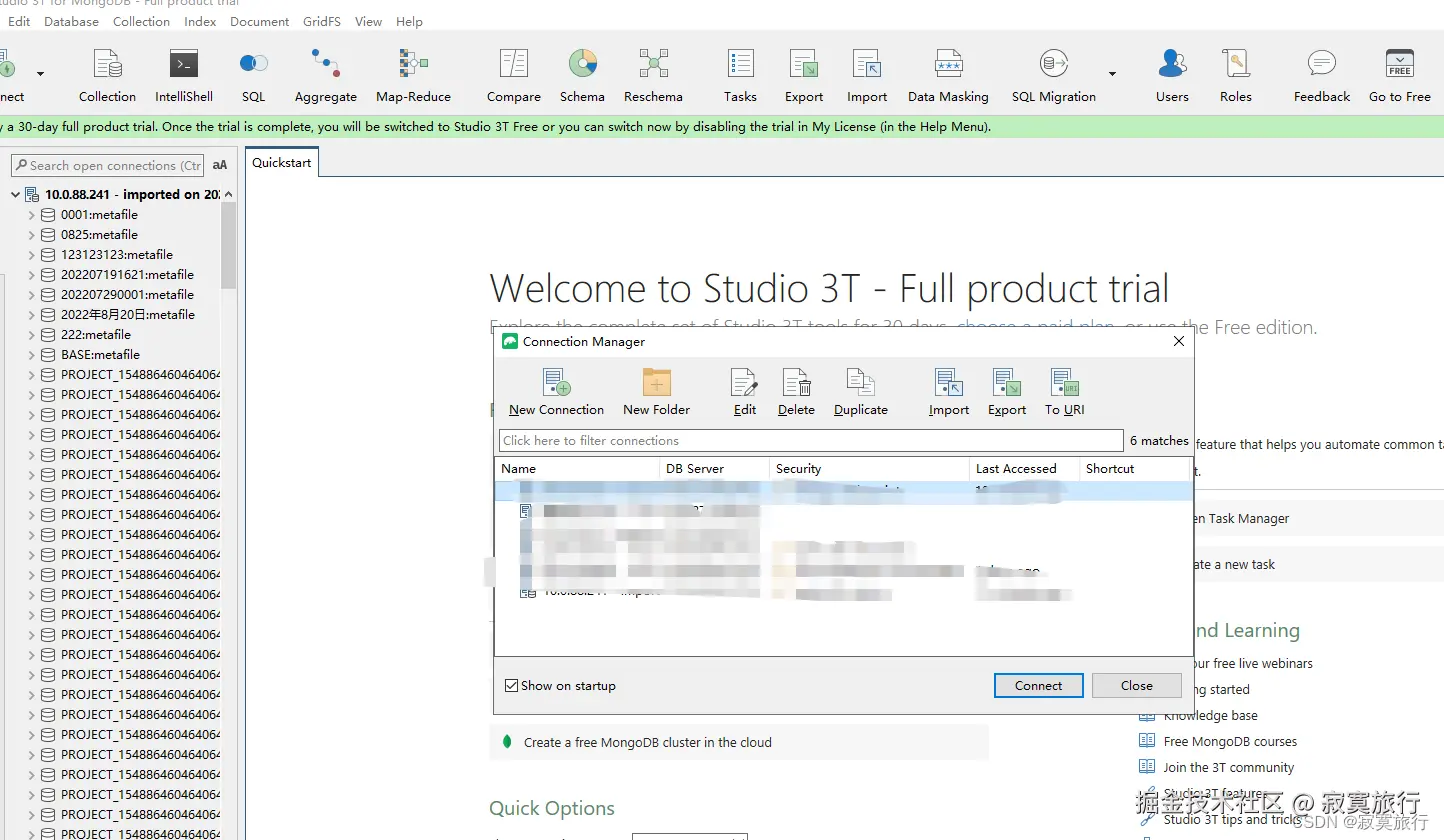Screen dimensions: 1444x840
Task: Click Edit in the Connection Manager toolbar
Action: [745, 392]
